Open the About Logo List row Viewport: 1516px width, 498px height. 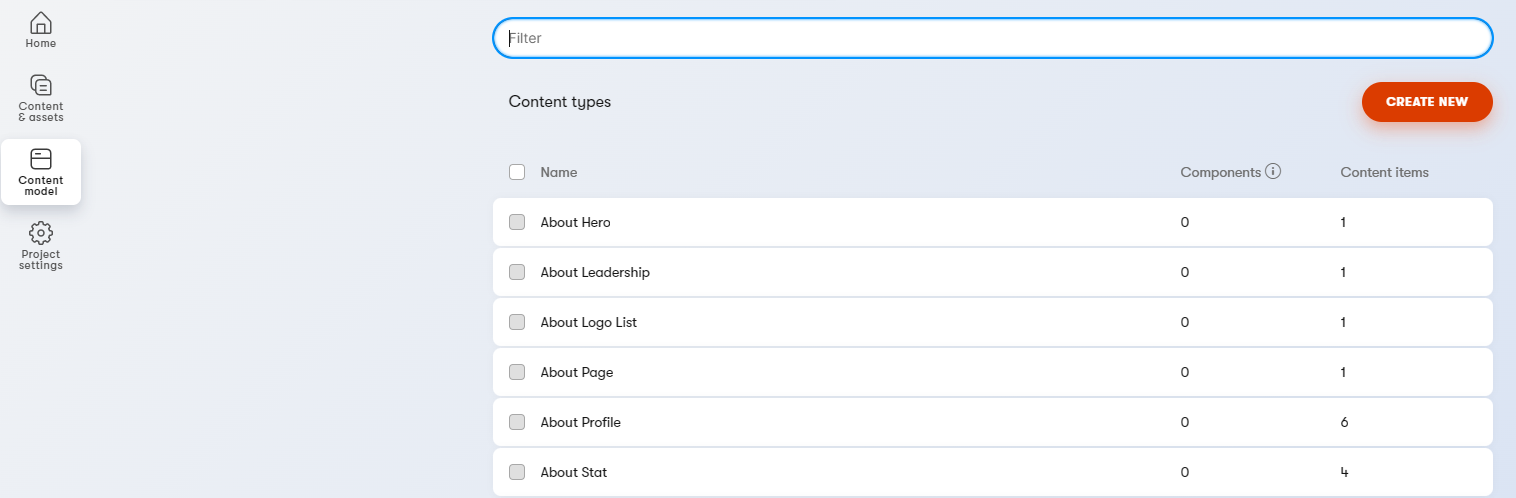pos(993,322)
